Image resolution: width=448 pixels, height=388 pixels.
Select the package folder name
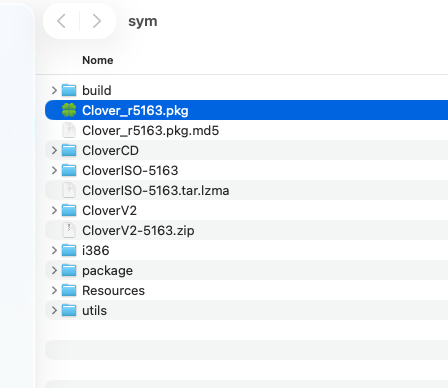[107, 271]
